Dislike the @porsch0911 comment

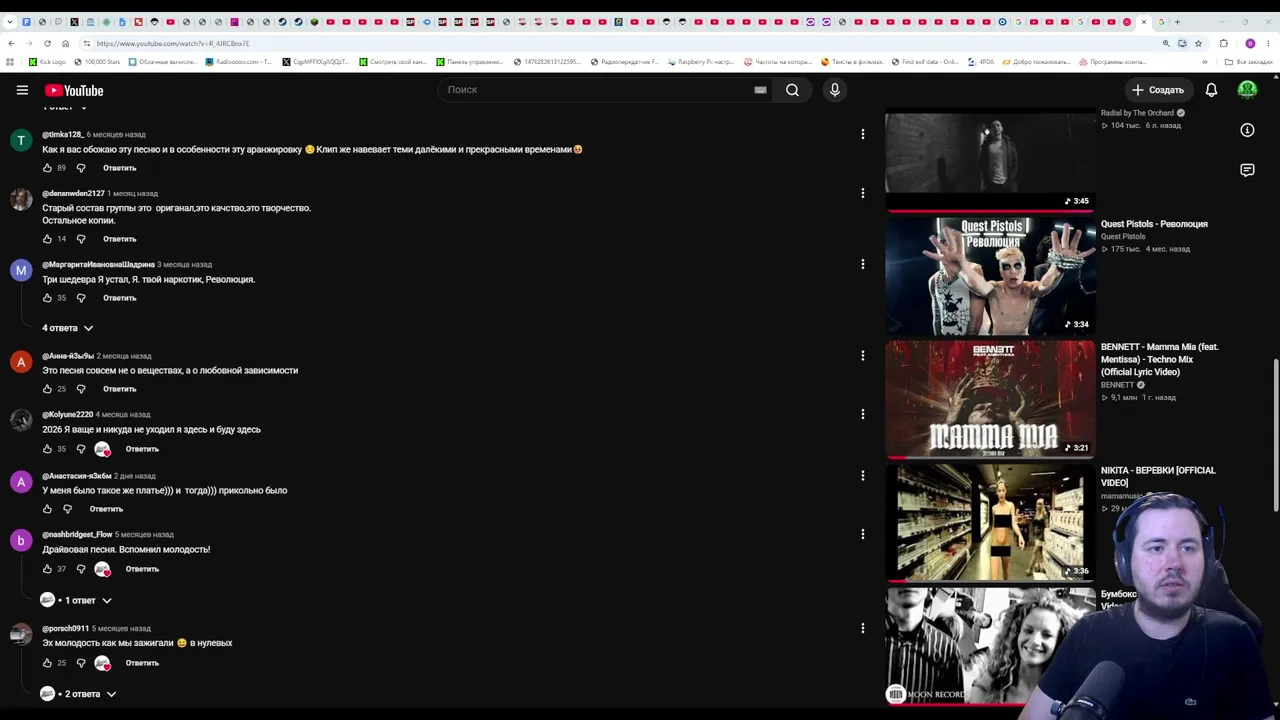pyautogui.click(x=81, y=663)
